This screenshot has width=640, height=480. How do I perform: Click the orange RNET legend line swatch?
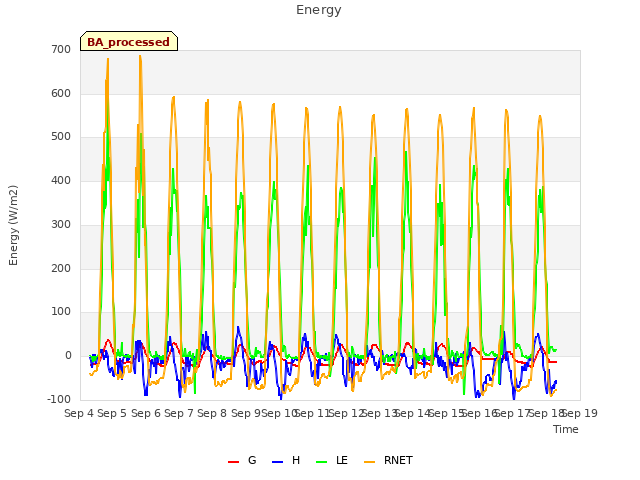369,462
